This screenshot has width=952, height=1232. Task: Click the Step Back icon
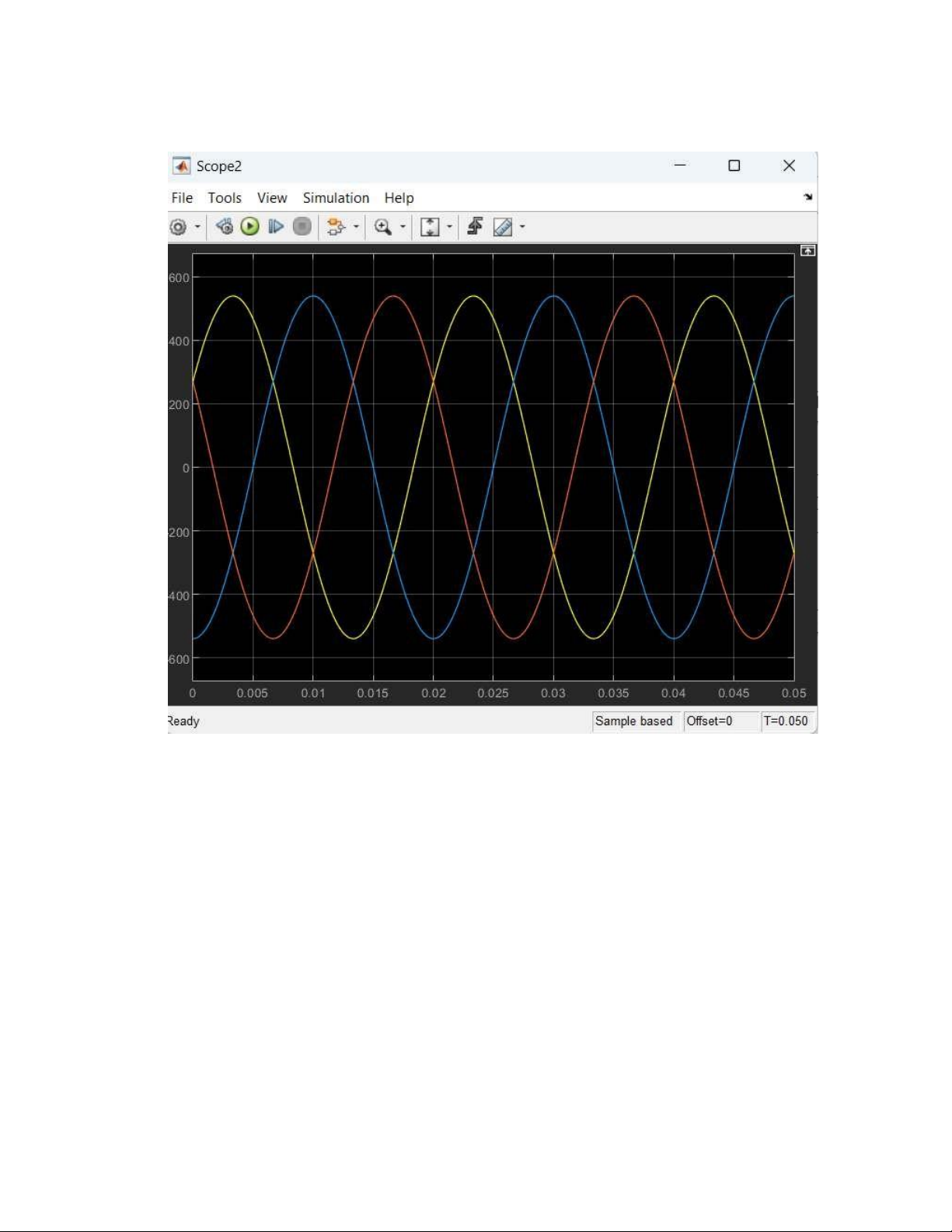[225, 227]
